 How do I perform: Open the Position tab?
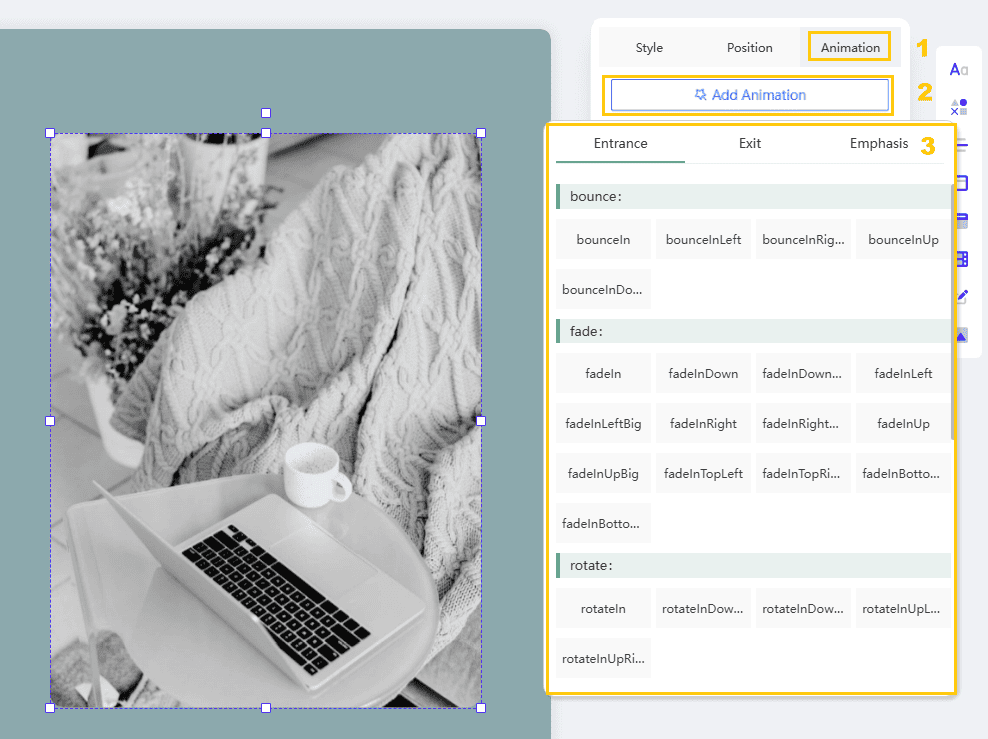(x=750, y=47)
